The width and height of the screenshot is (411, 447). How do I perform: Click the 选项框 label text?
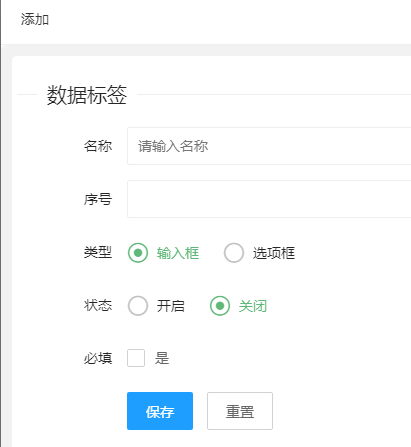tap(274, 253)
